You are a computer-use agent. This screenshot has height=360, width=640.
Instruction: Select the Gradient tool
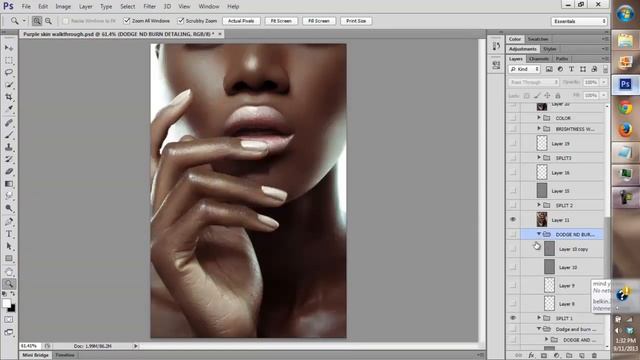coord(9,184)
